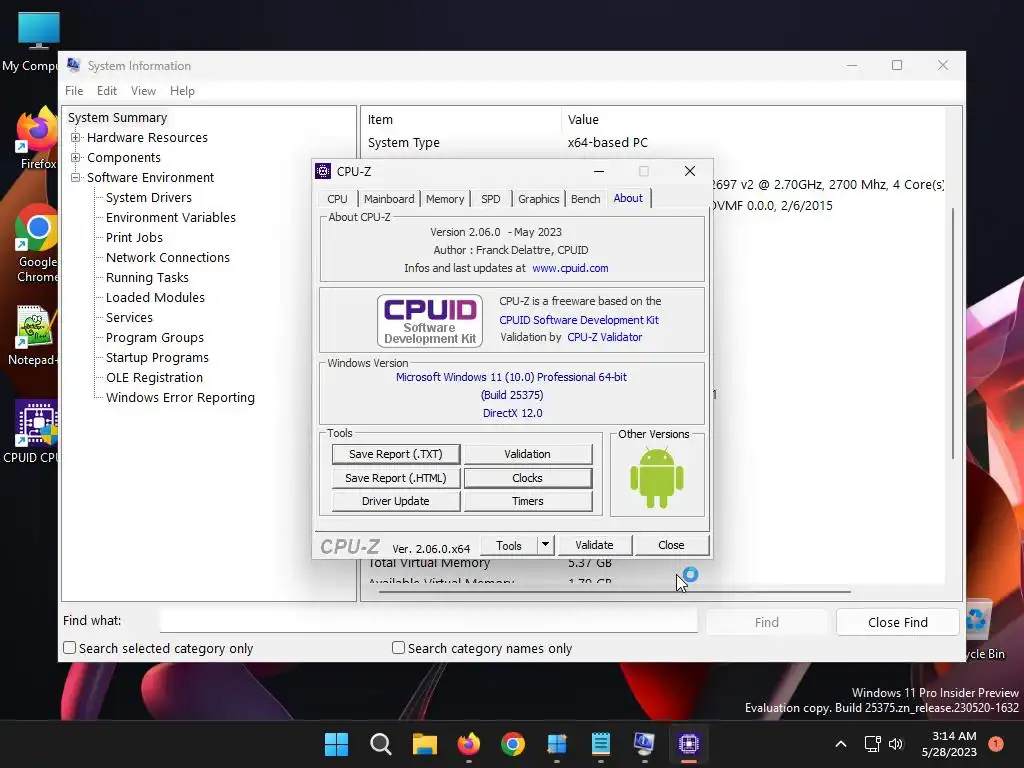This screenshot has height=768, width=1024.
Task: Open network settings tray icon
Action: pyautogui.click(x=872, y=744)
